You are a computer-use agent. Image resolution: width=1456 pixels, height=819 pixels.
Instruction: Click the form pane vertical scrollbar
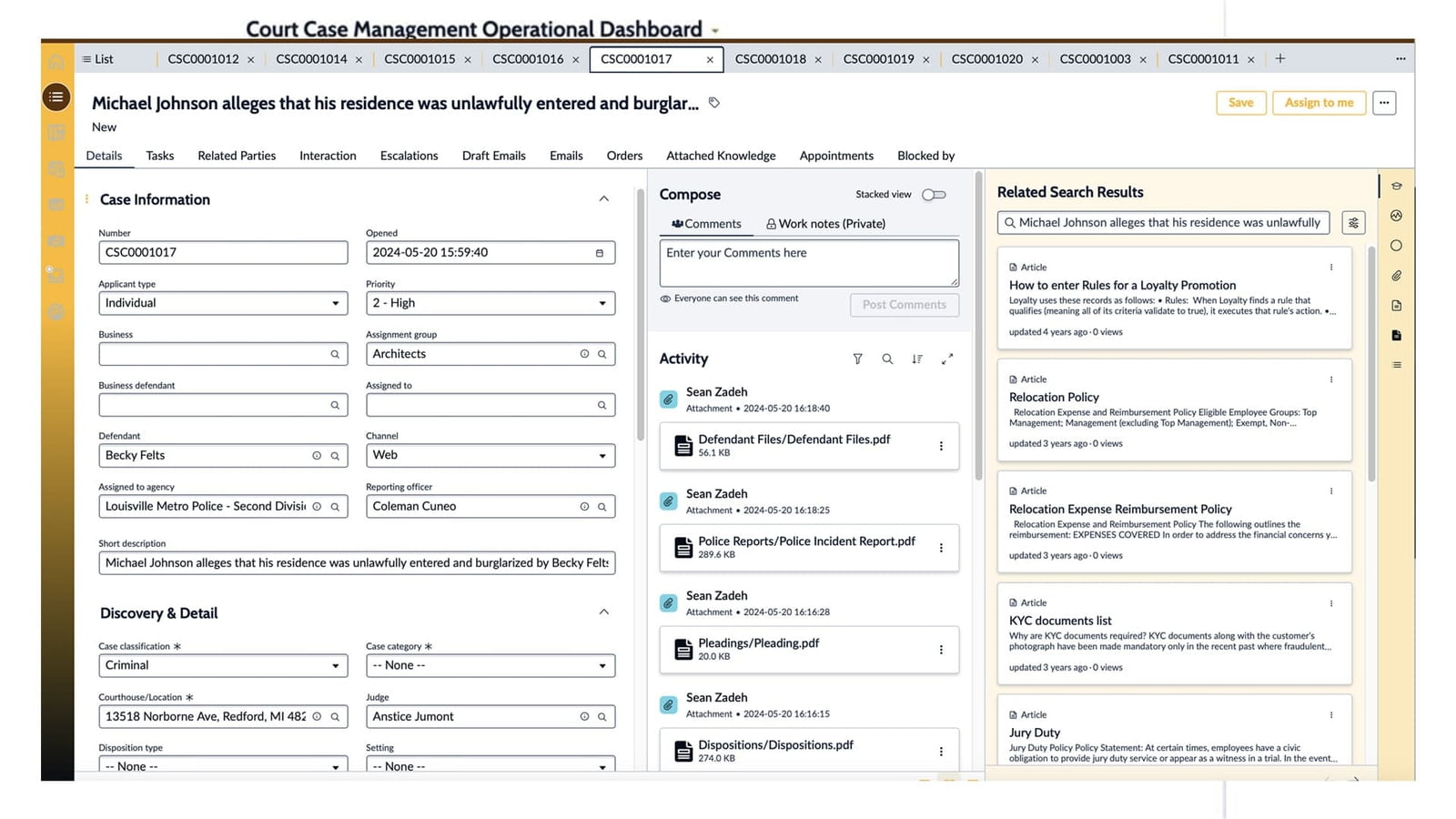coord(641,314)
